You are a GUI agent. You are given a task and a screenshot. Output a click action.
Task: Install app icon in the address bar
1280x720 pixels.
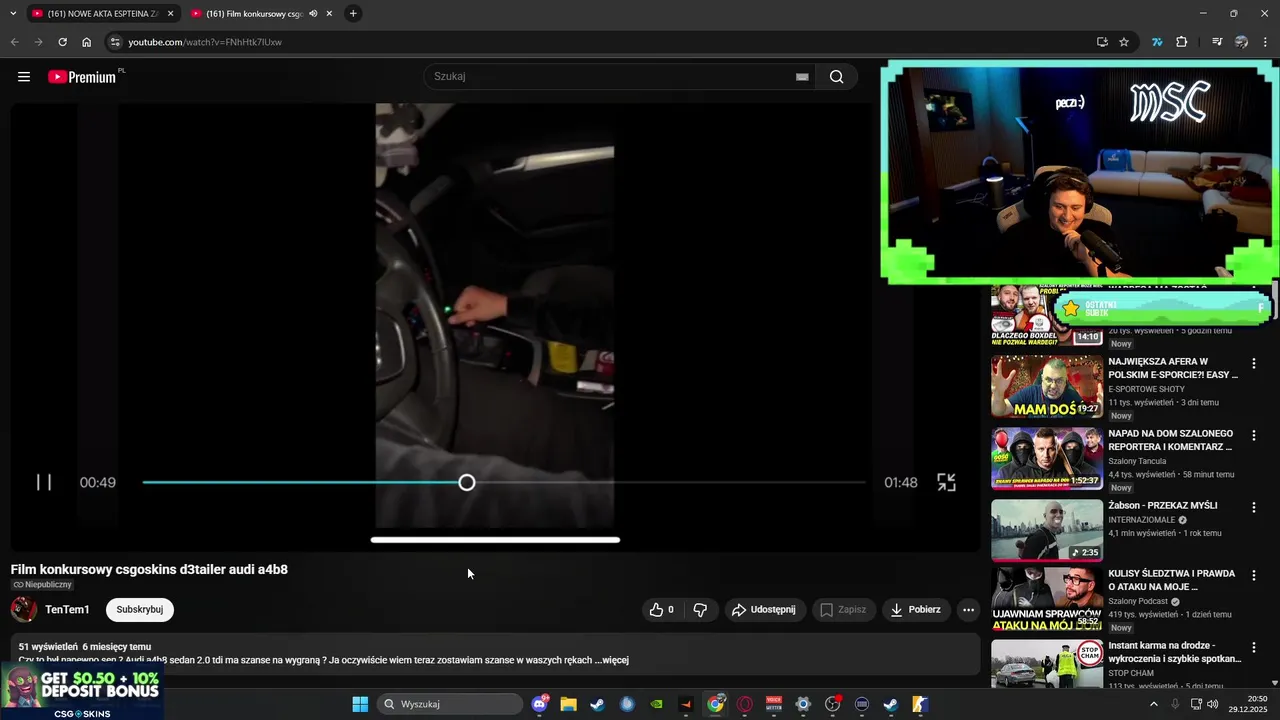(1102, 42)
